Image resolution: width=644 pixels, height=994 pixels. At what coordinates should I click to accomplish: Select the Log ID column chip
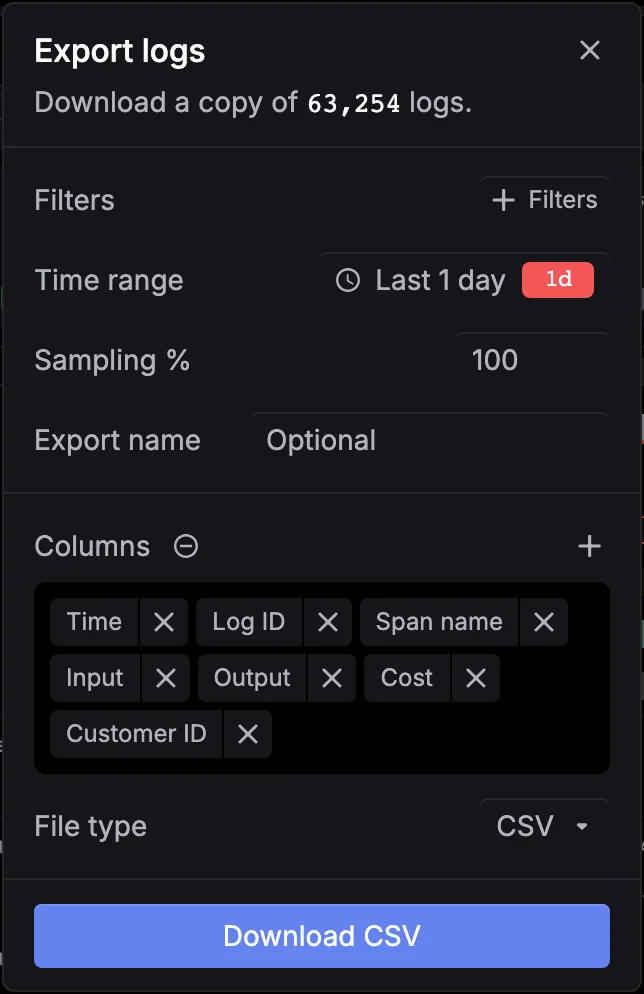249,622
